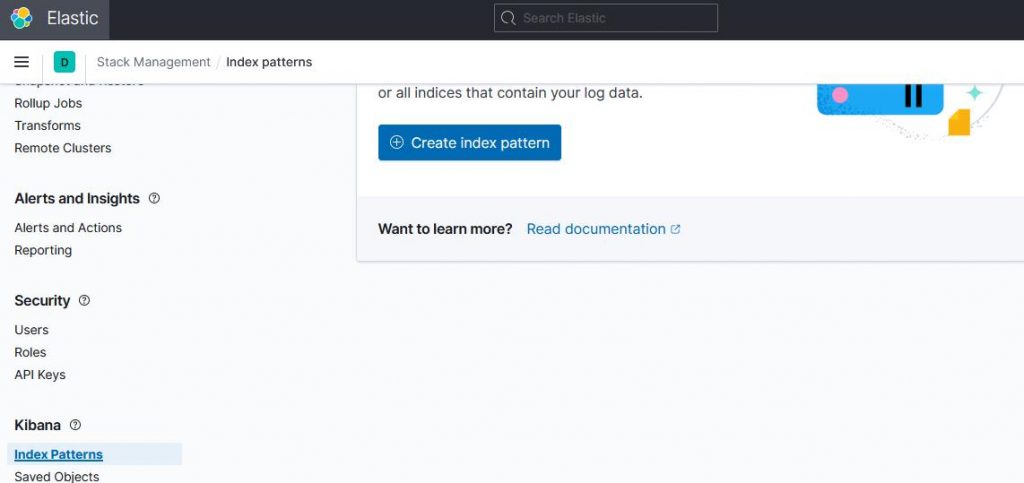
Task: Go to Stack Management breadcrumb
Action: point(153,62)
